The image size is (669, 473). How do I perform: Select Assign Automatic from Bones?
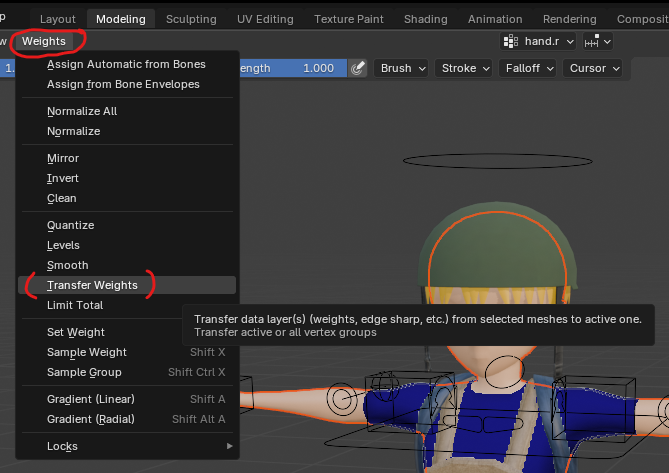(126, 64)
